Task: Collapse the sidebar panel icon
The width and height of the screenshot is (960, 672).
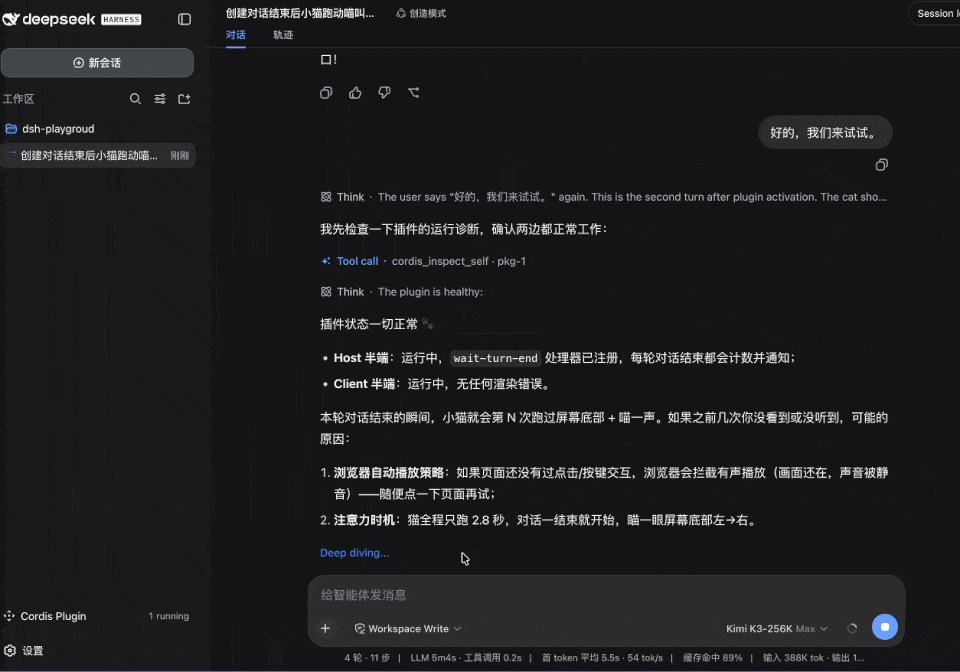Action: pyautogui.click(x=184, y=20)
